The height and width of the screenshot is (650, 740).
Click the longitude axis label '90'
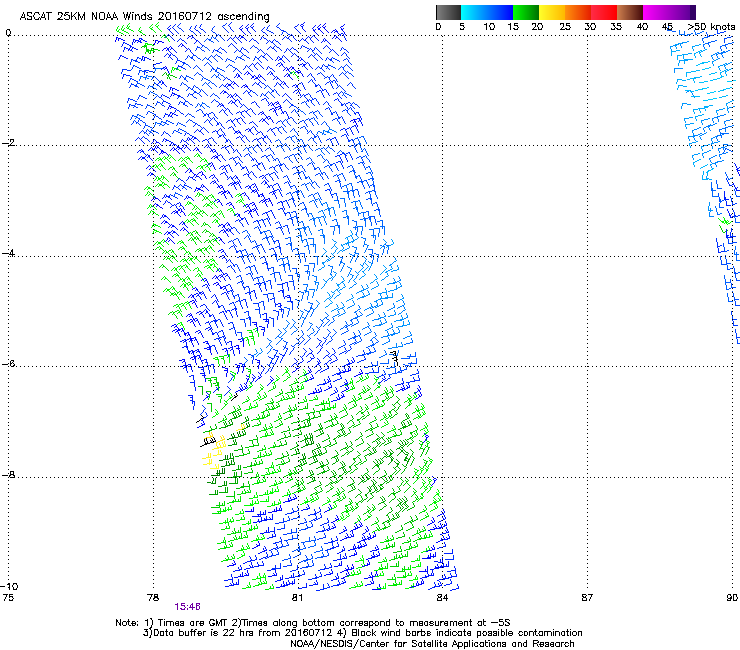tap(732, 598)
